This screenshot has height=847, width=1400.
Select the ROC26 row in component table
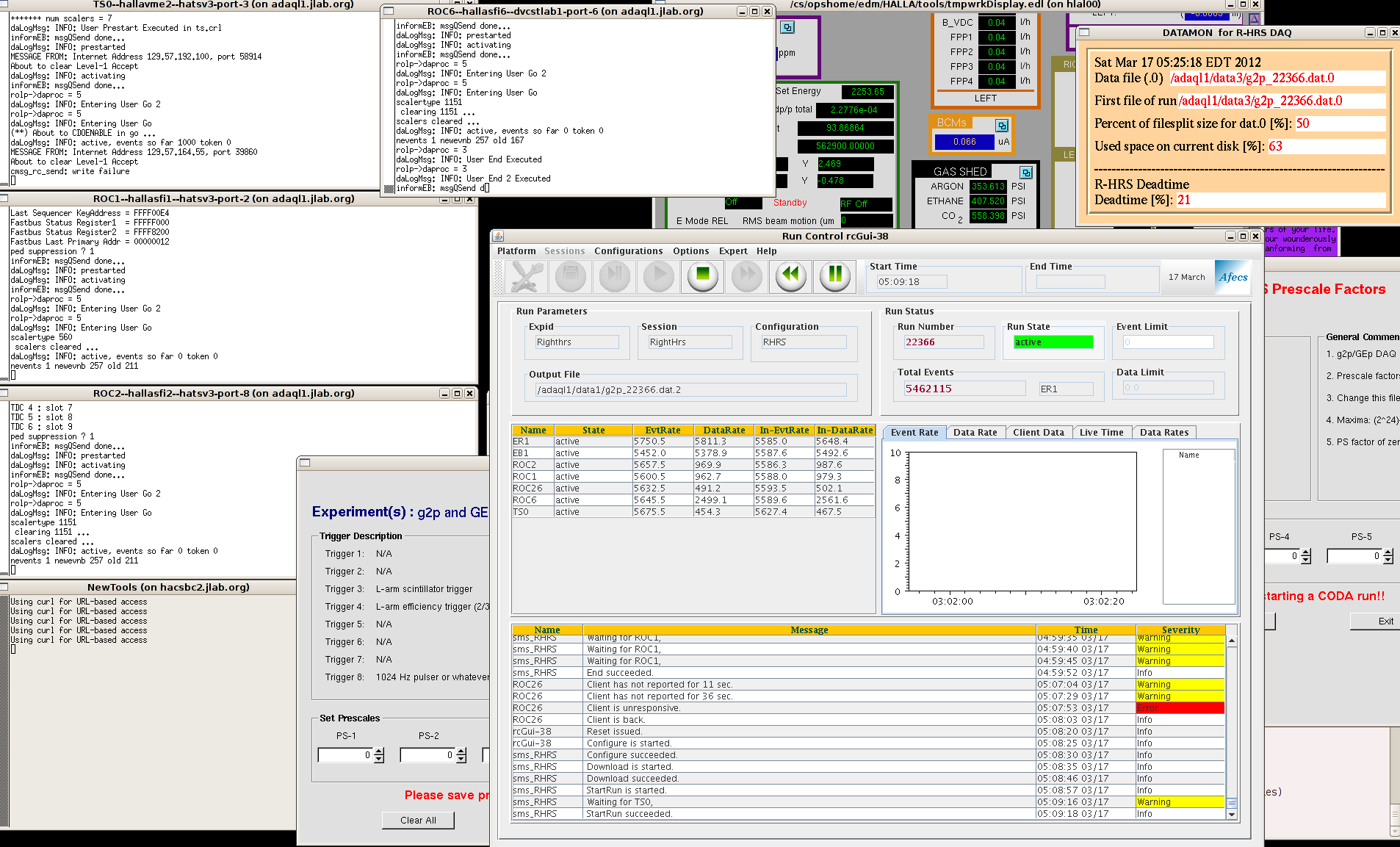693,489
